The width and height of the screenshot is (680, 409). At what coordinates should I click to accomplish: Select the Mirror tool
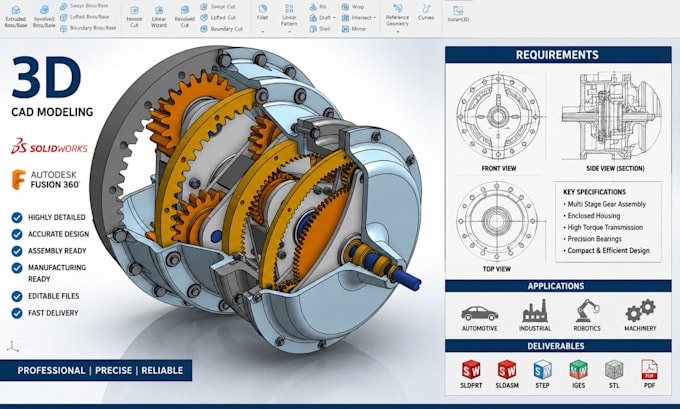click(x=353, y=29)
